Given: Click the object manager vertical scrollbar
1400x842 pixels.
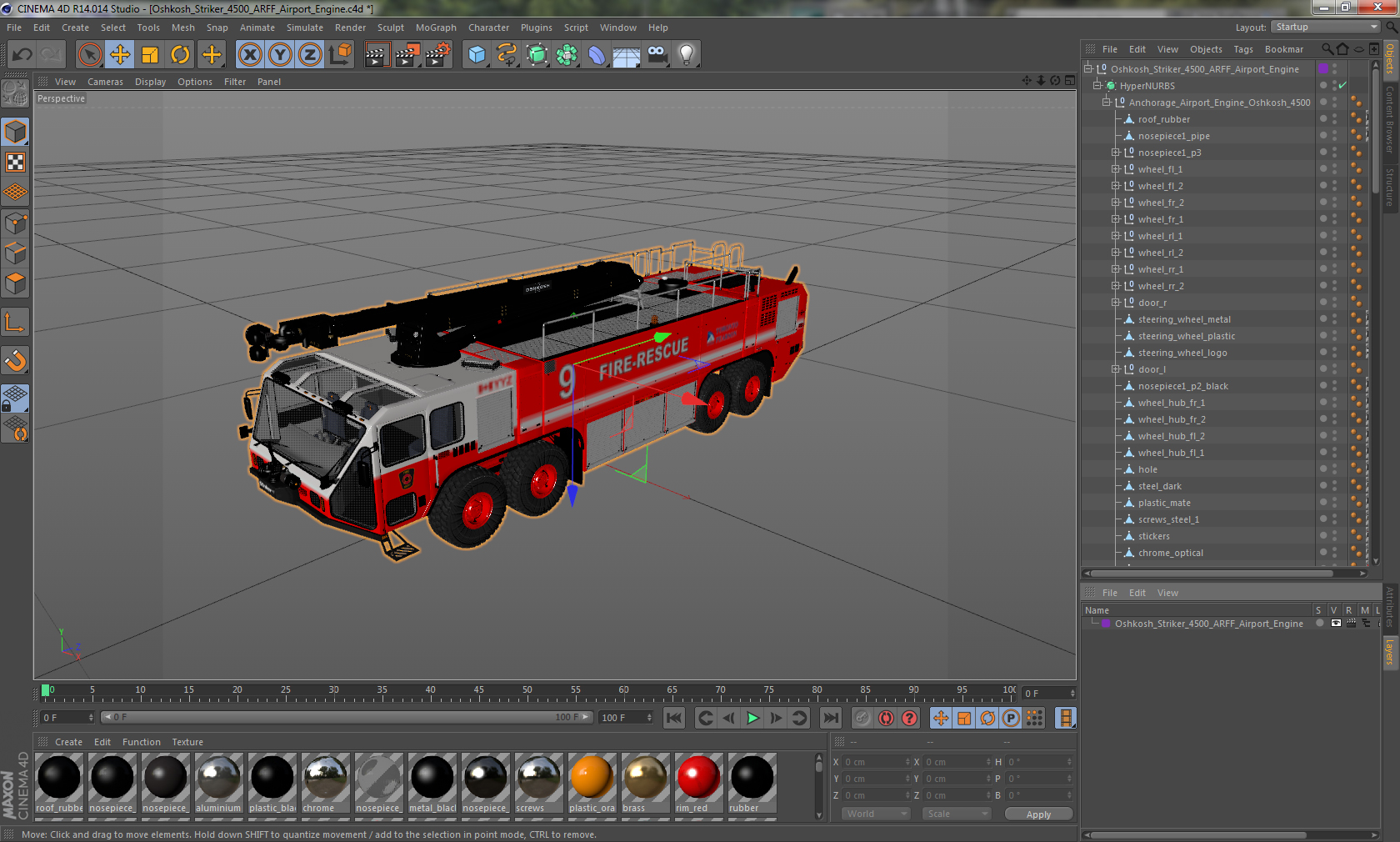Looking at the screenshot, I should click(x=1376, y=131).
